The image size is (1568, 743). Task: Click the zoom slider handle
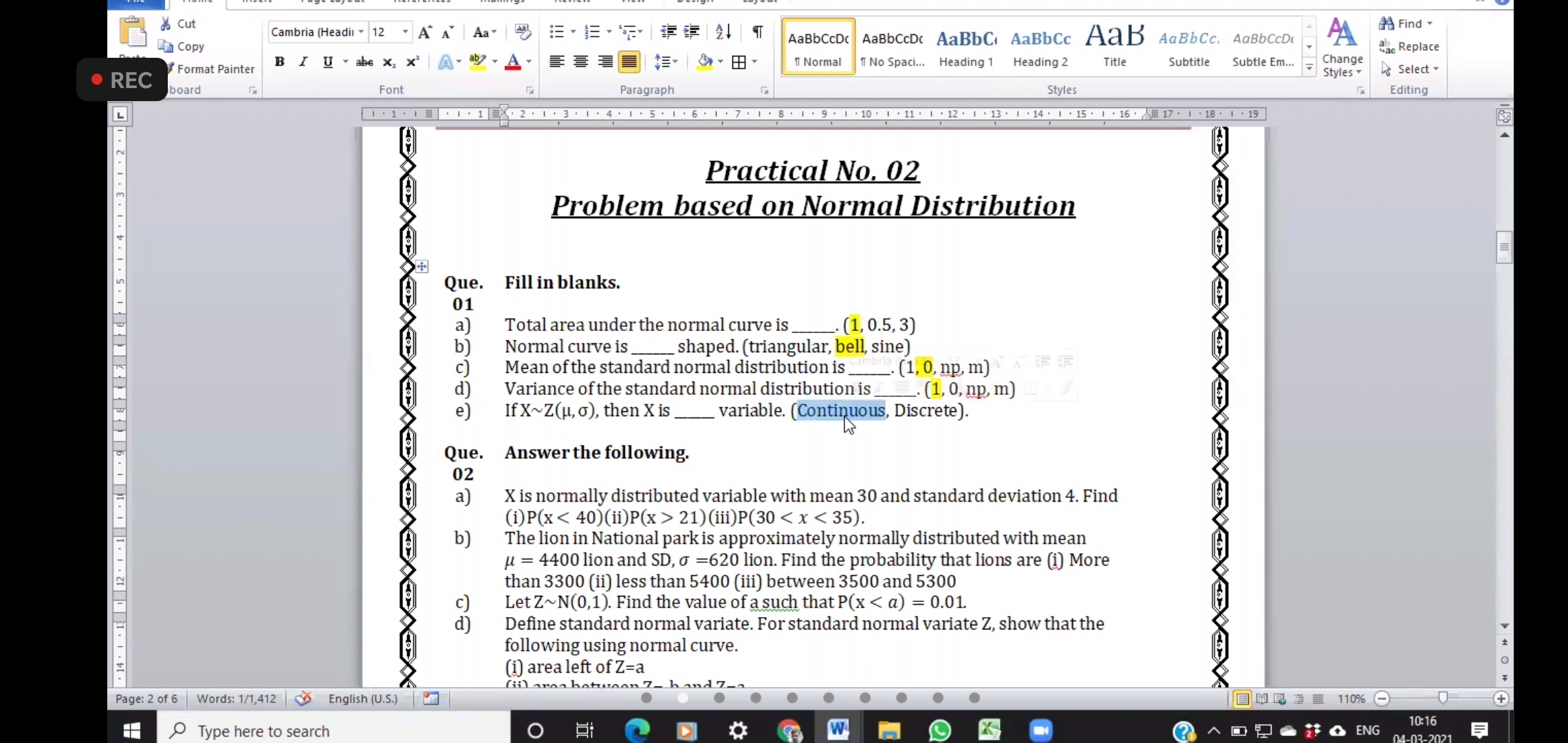(x=1442, y=698)
